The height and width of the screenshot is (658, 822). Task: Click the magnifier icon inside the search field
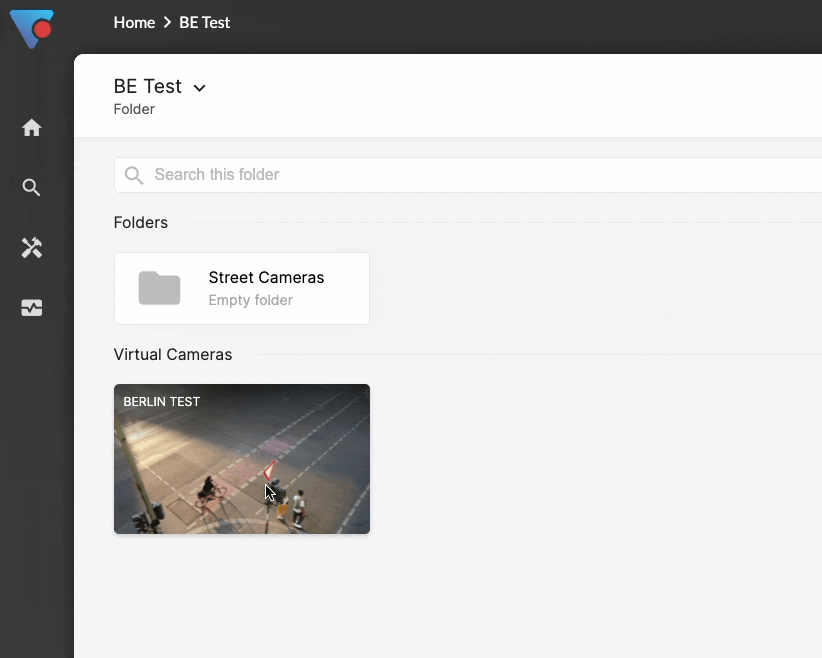134,175
